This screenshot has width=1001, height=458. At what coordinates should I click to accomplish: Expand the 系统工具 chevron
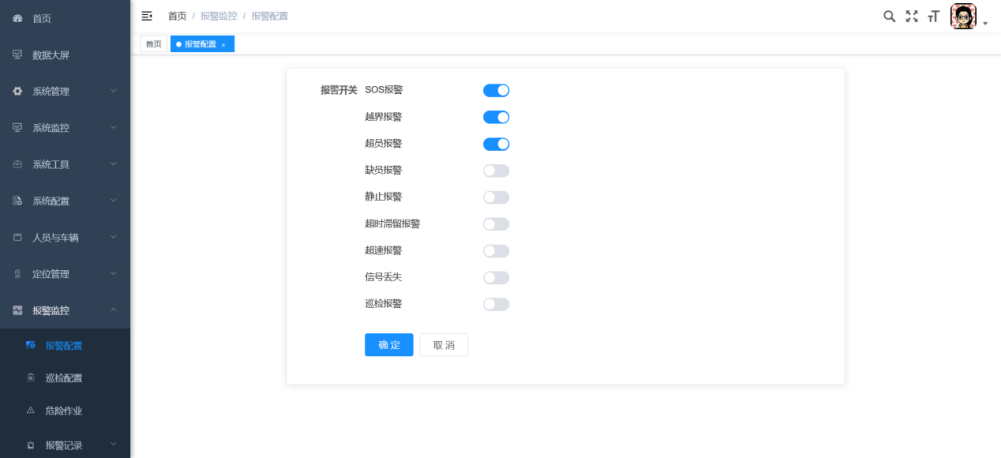114,164
